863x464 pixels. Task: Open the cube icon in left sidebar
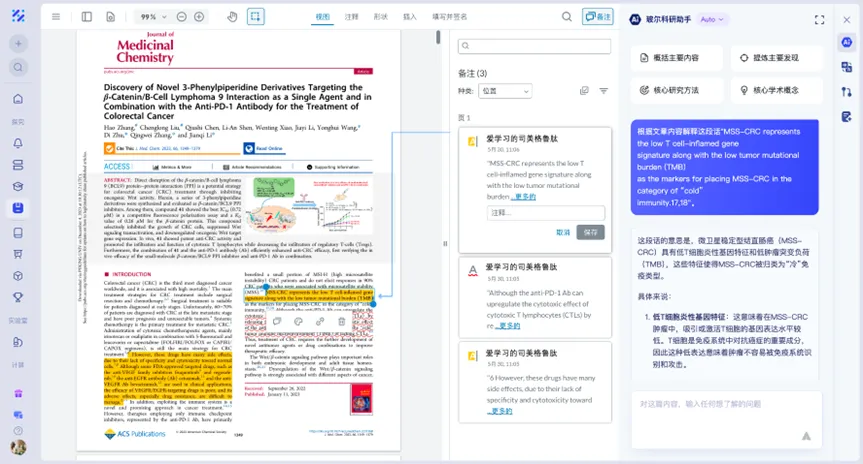[18, 276]
